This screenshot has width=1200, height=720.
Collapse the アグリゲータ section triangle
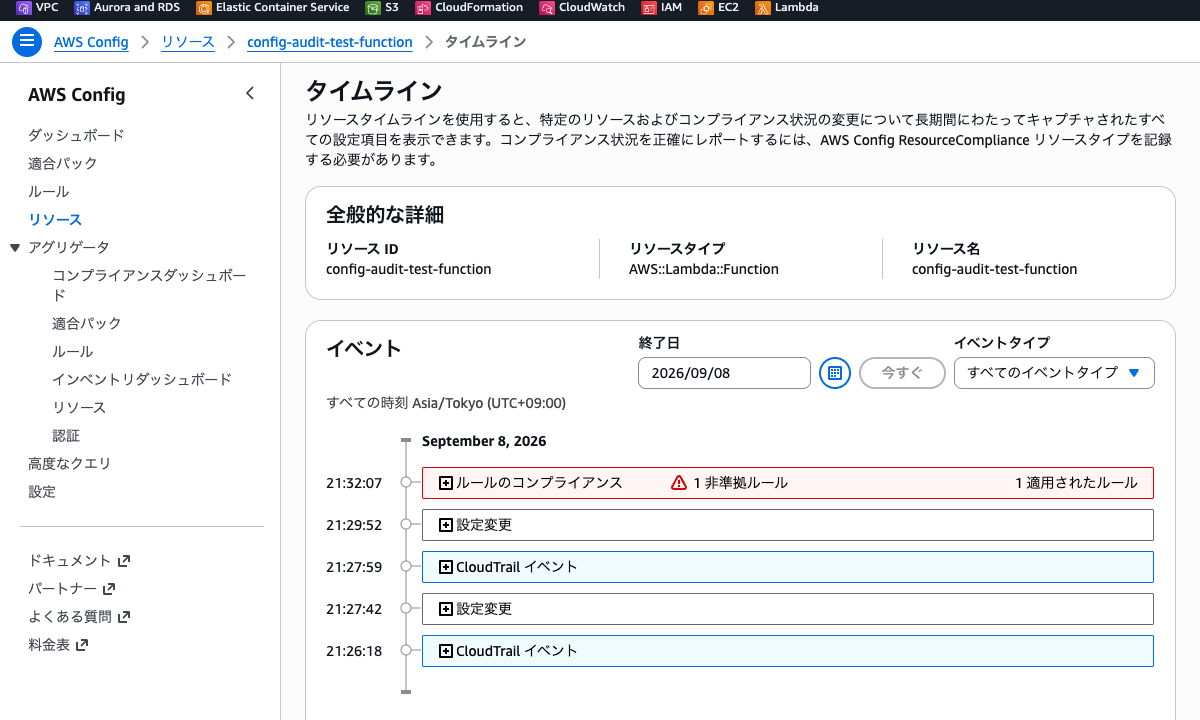coord(15,247)
